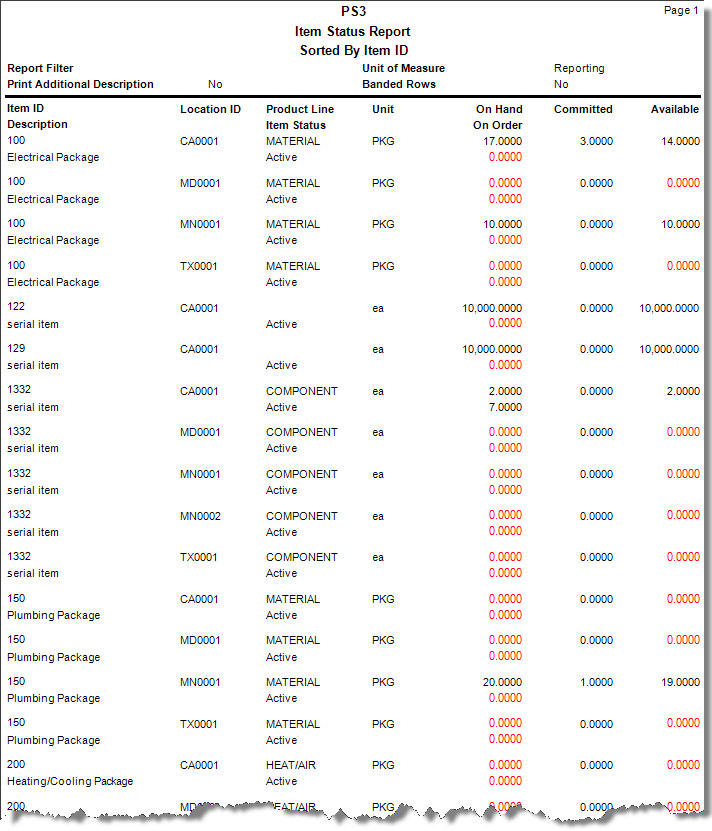Image resolution: width=712 pixels, height=831 pixels.
Task: Click the 1.0000 committed value
Action: click(596, 682)
